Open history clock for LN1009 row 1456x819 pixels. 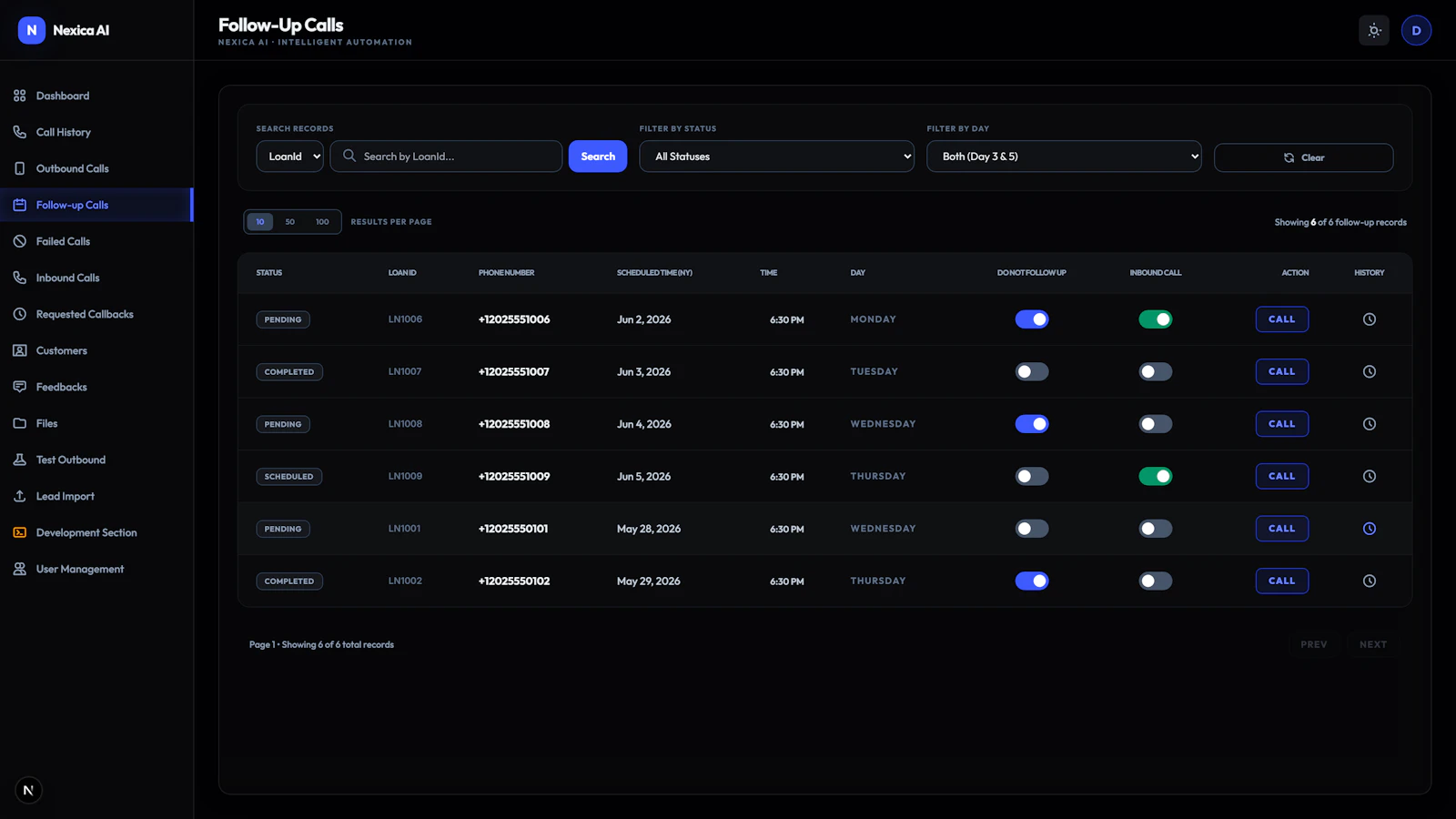click(1369, 476)
